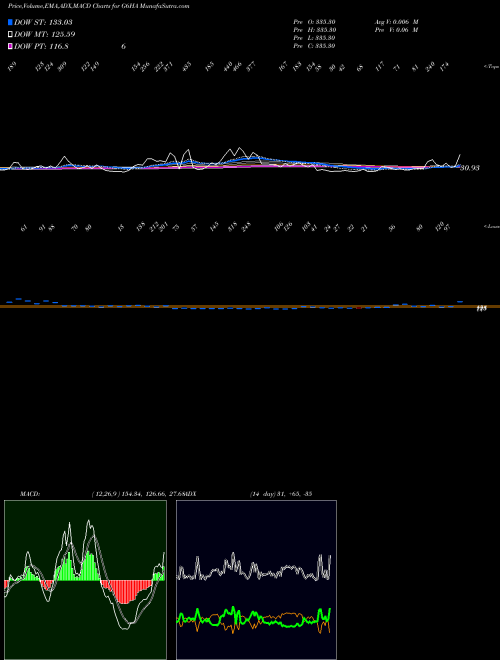Click the MACD (12,26,9) header text
This screenshot has height=660, width=500.
(105, 493)
